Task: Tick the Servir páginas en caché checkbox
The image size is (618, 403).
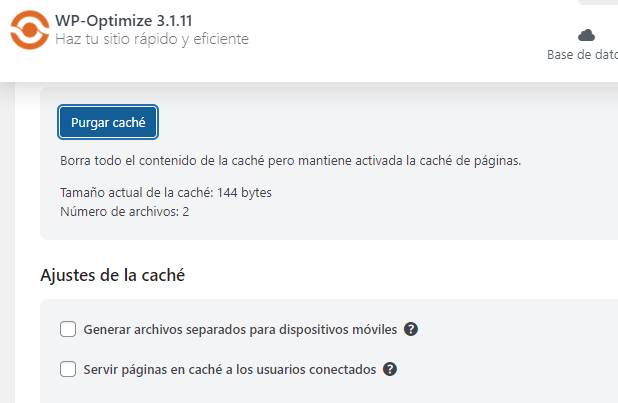Action: [x=68, y=369]
